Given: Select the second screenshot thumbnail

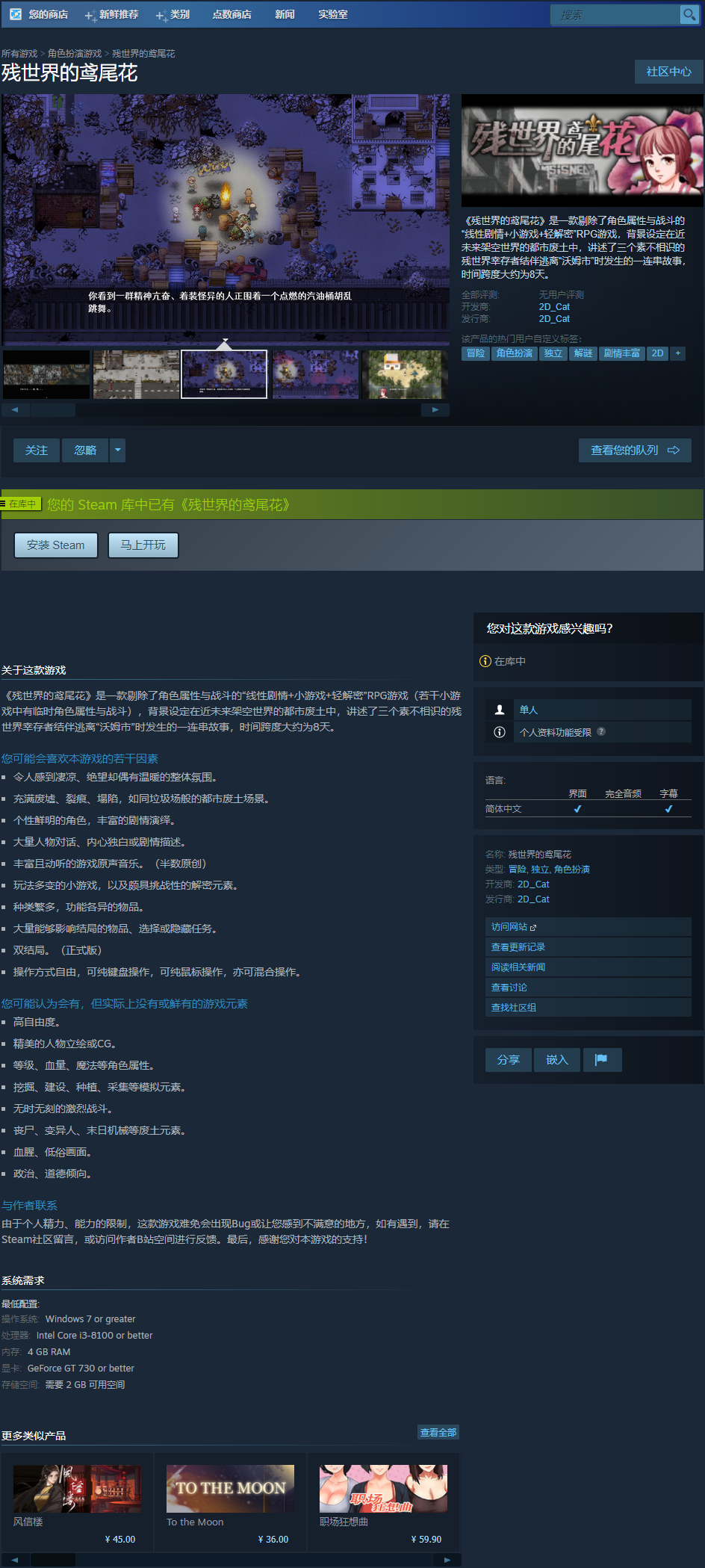Looking at the screenshot, I should click(136, 374).
